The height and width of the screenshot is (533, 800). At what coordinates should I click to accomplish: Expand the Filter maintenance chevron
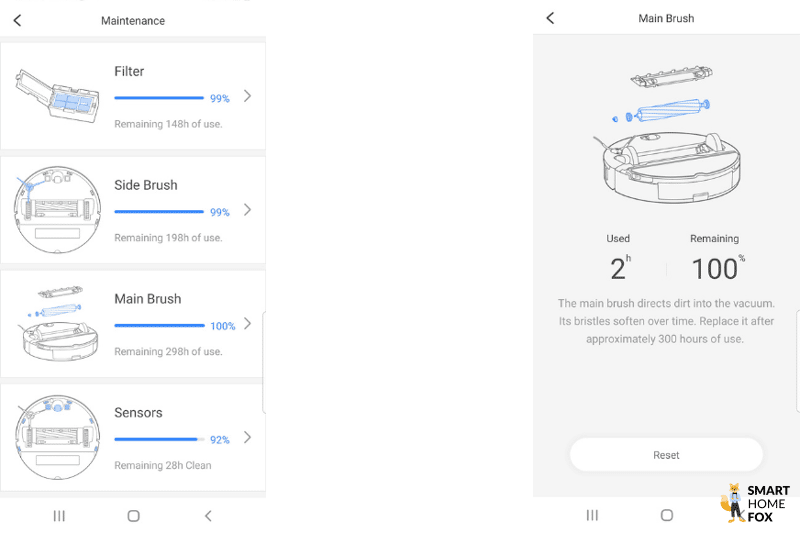pyautogui.click(x=247, y=96)
